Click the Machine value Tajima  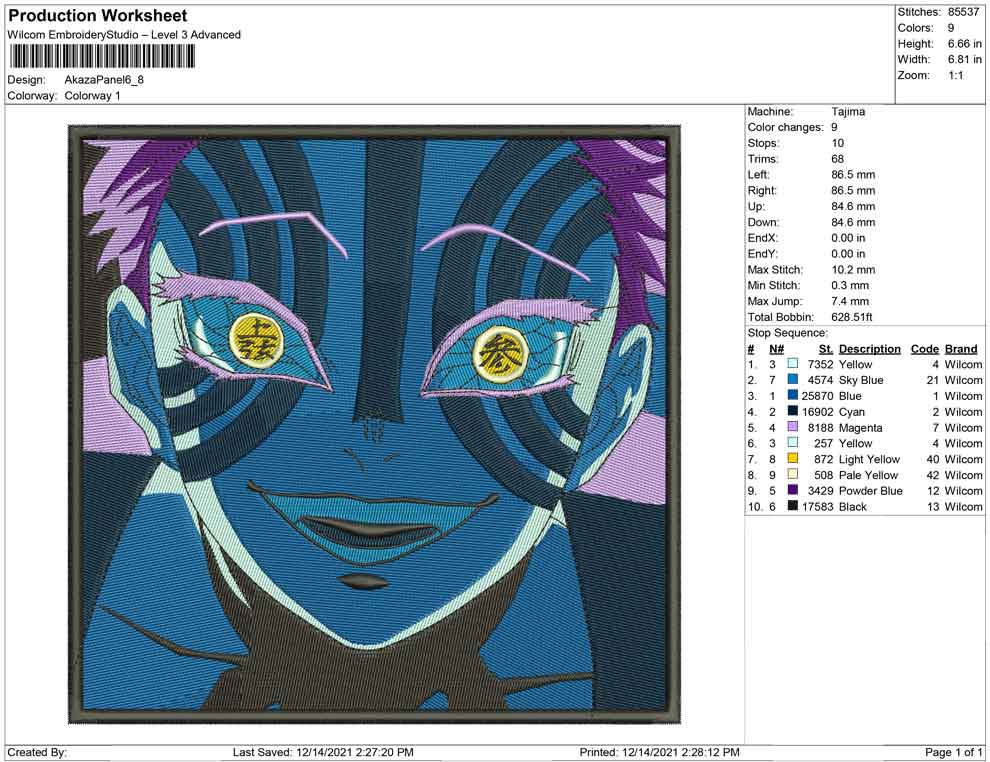click(x=848, y=111)
